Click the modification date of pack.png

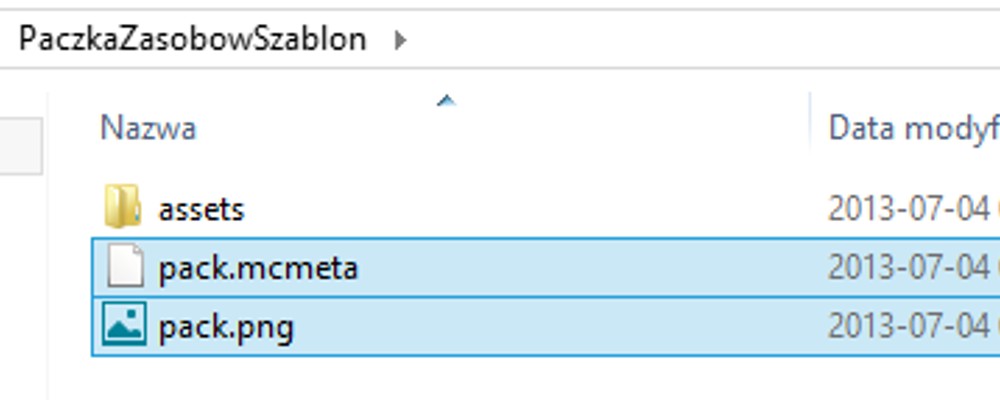[x=913, y=327]
